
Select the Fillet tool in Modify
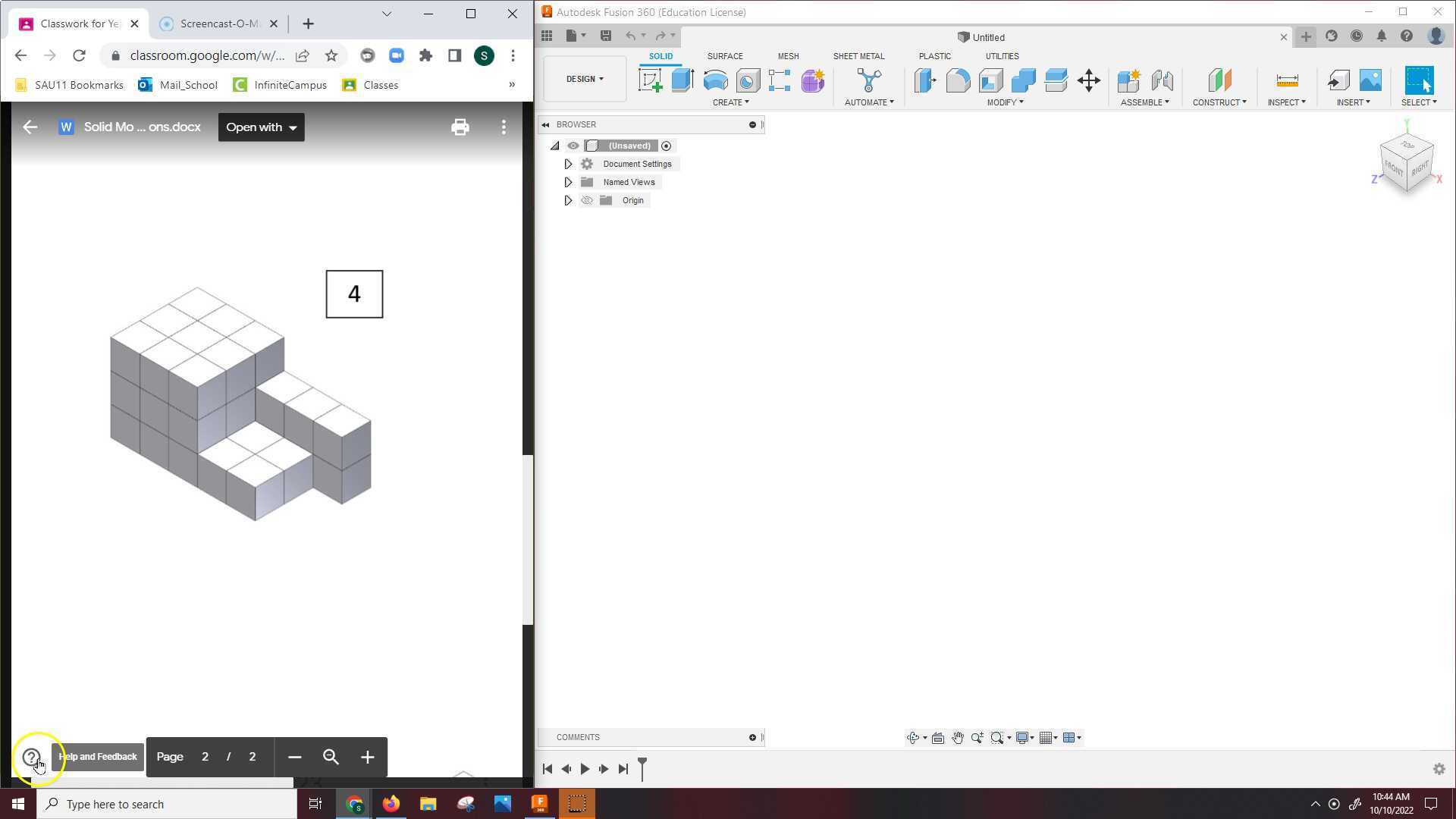point(958,81)
